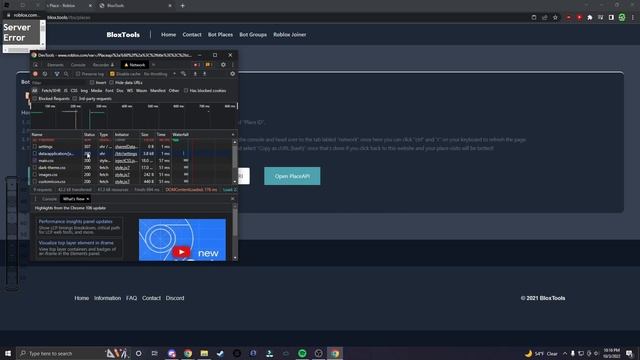Screen dimensions: 640x360
Task: Click the share page icon in address bar
Action: pyautogui.click(x=544, y=18)
